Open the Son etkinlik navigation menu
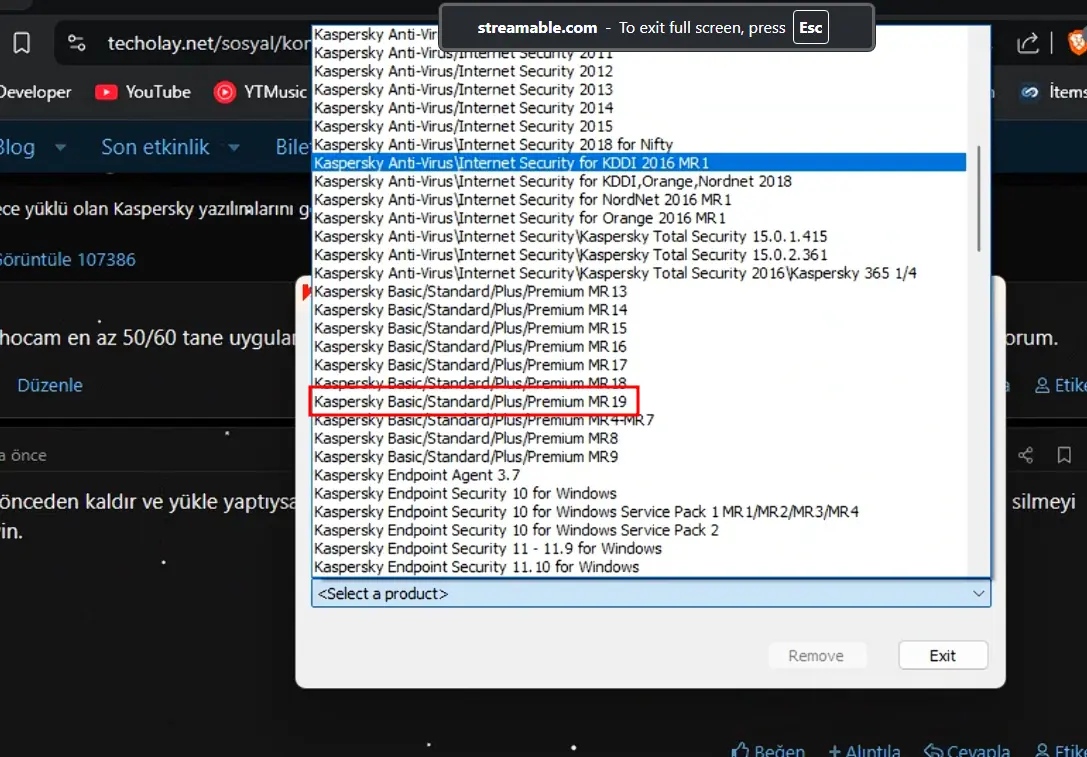Viewport: 1087px width, 757px height. point(155,147)
